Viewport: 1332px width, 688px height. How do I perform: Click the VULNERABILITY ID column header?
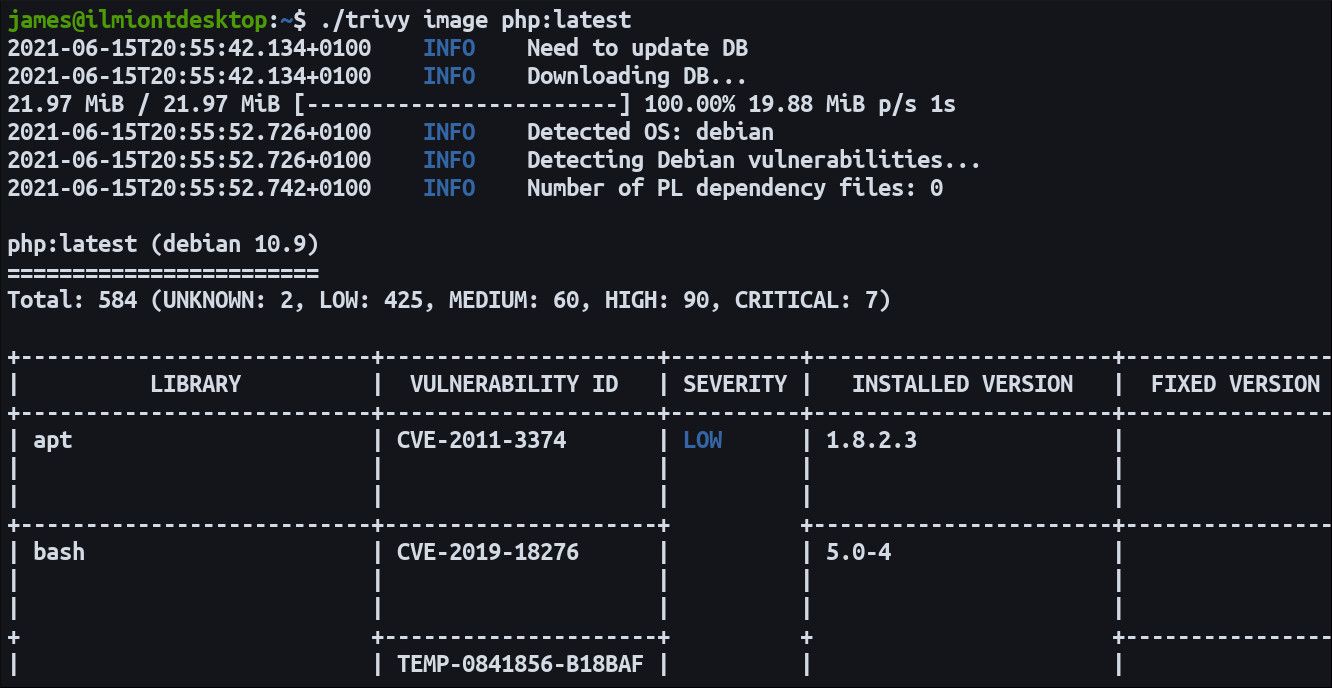[514, 384]
